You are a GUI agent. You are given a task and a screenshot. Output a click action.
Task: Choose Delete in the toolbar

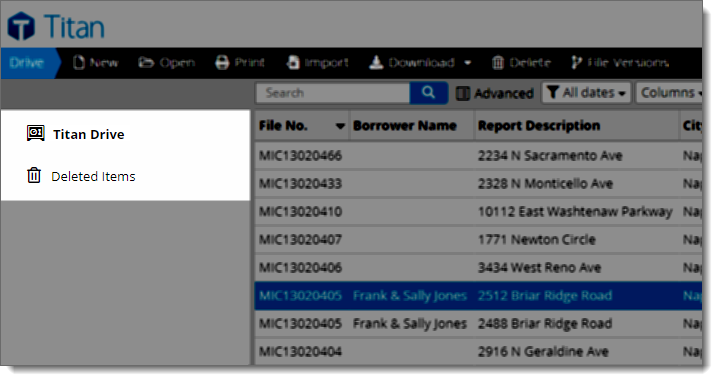(530, 62)
